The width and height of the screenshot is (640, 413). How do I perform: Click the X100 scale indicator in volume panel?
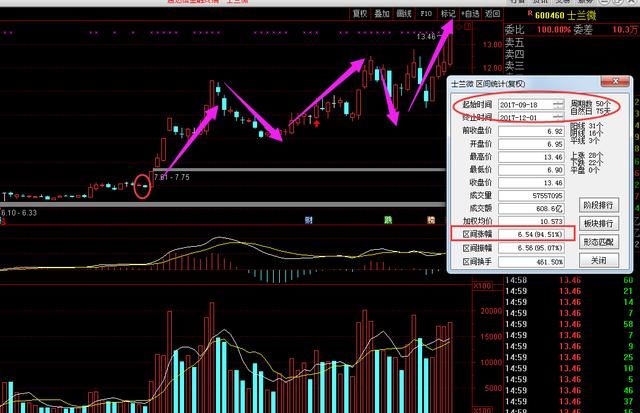486,285
